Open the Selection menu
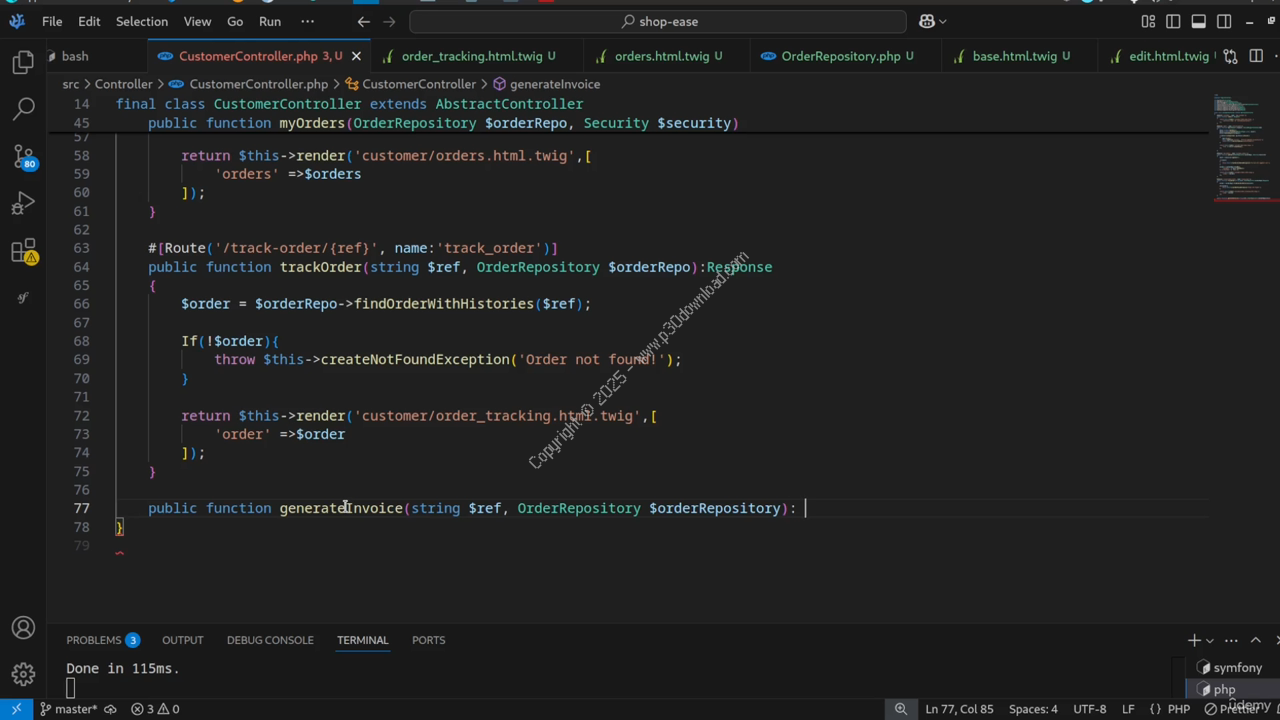 (142, 21)
